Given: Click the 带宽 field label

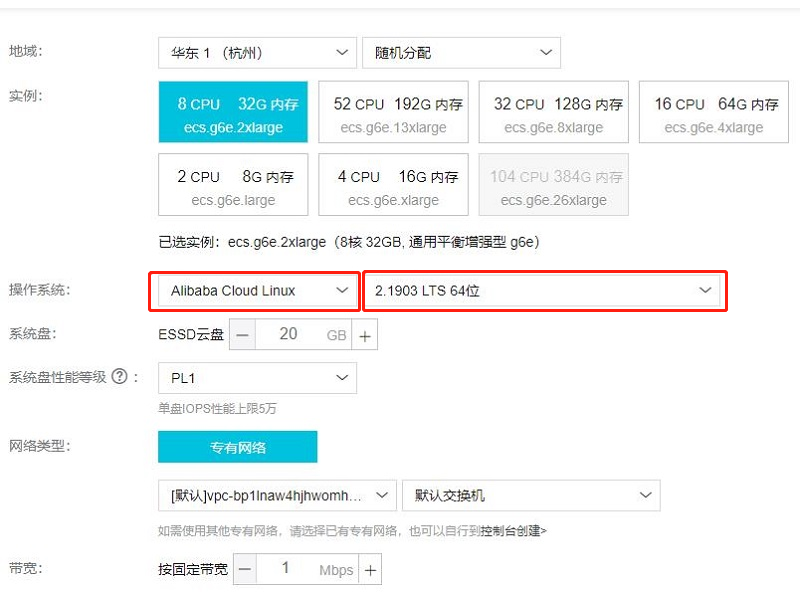Looking at the screenshot, I should coord(26,568).
